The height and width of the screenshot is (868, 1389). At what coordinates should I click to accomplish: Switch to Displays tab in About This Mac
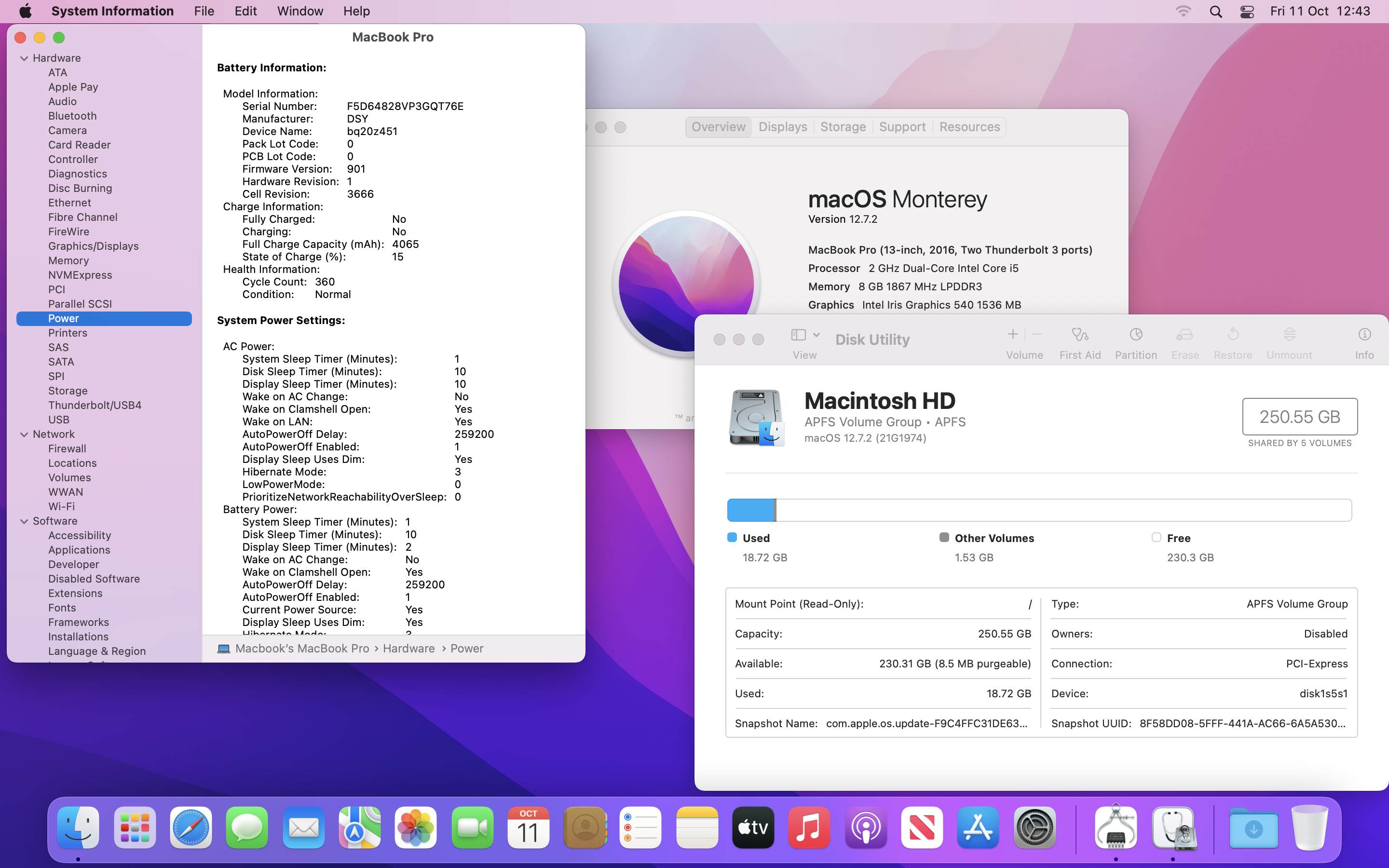click(782, 127)
